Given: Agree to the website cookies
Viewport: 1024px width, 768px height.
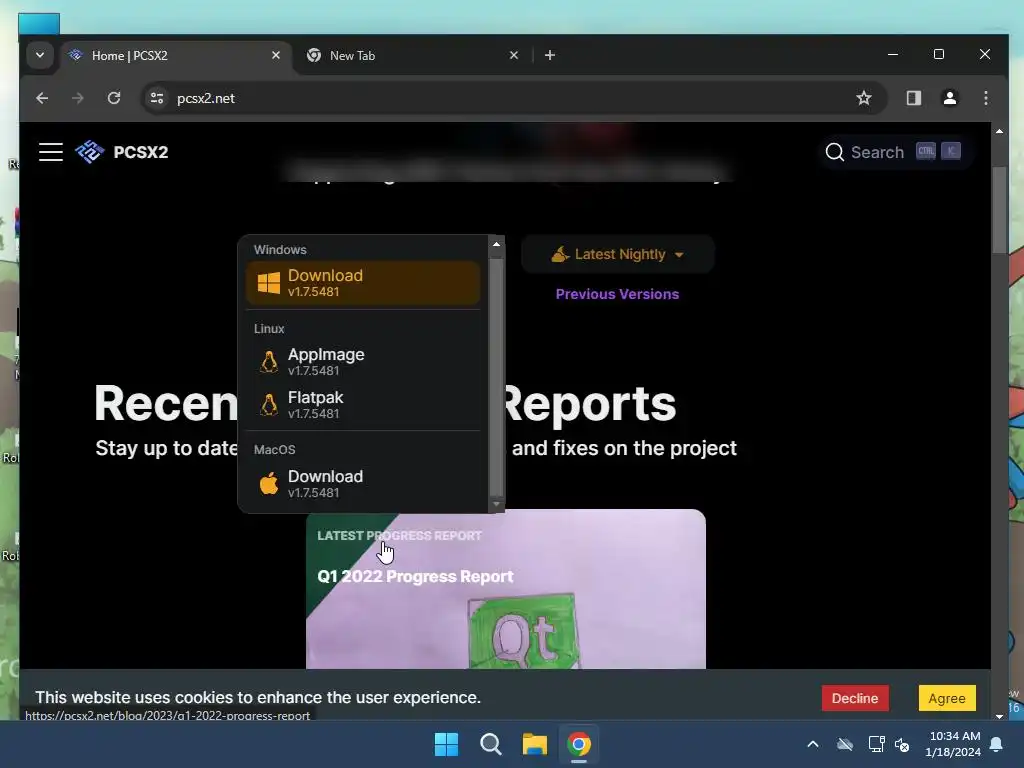Looking at the screenshot, I should pyautogui.click(x=947, y=698).
